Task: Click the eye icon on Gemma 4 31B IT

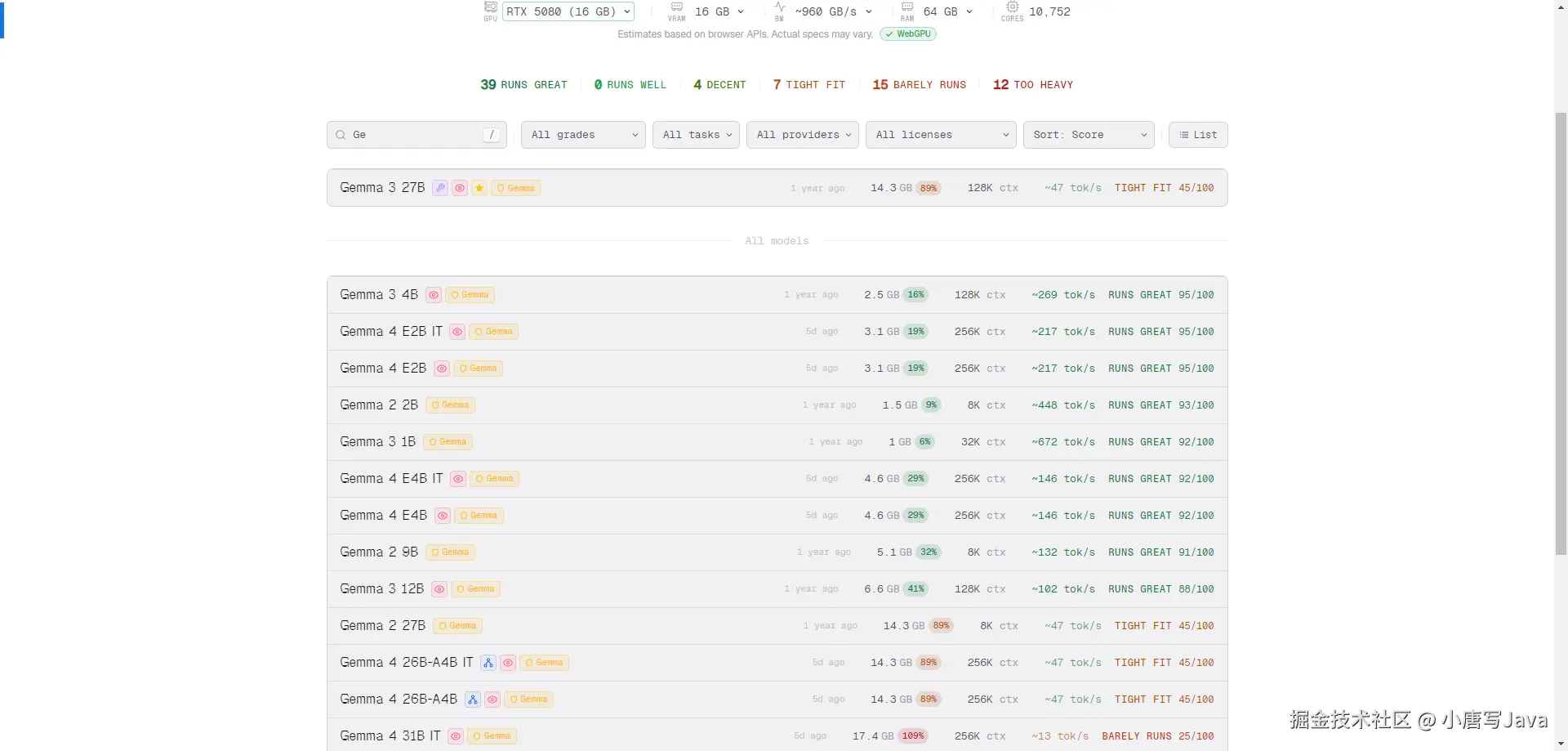Action: [456, 736]
